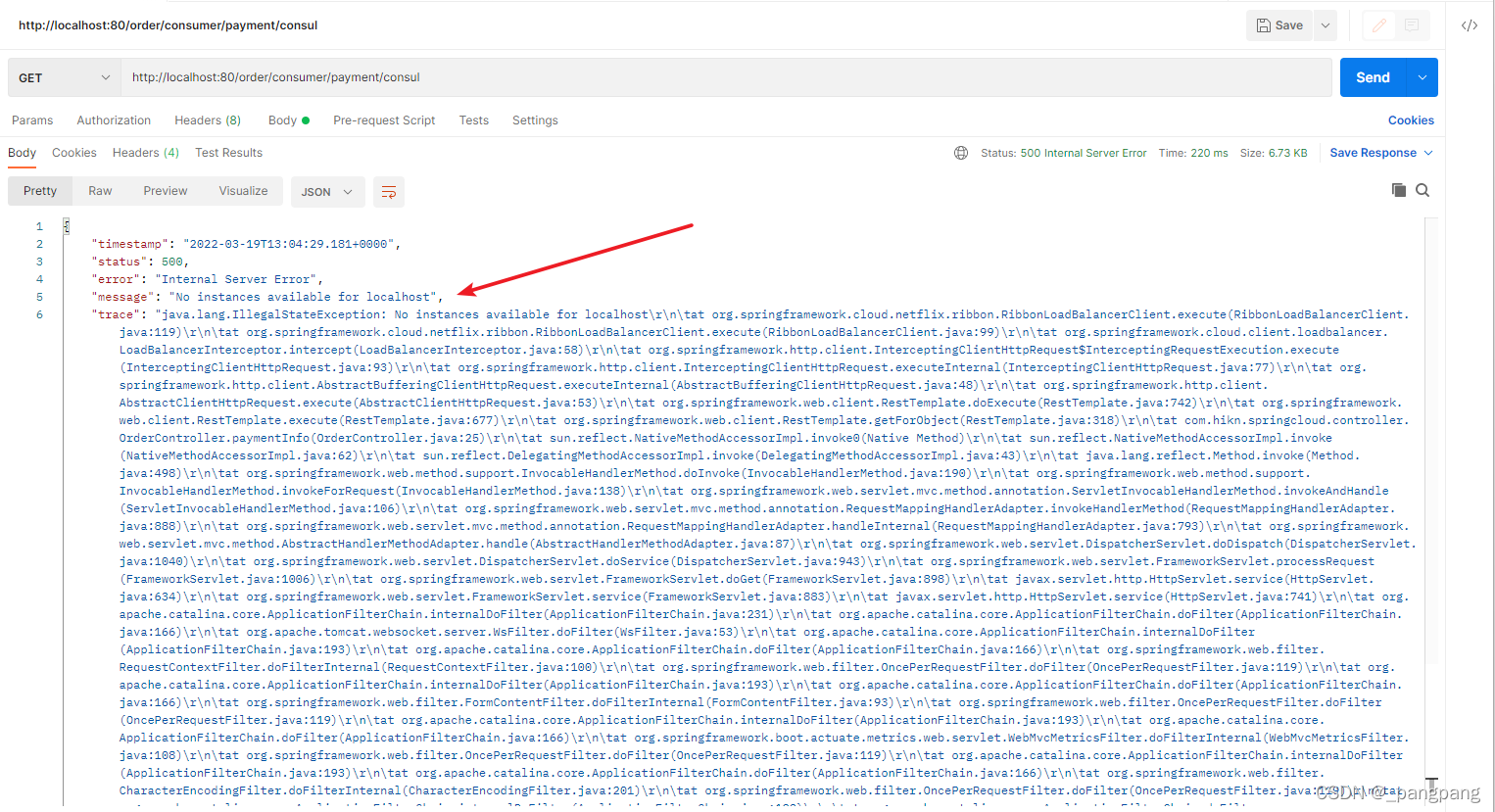1495x812 pixels.
Task: Open the comments icon
Action: [1412, 25]
